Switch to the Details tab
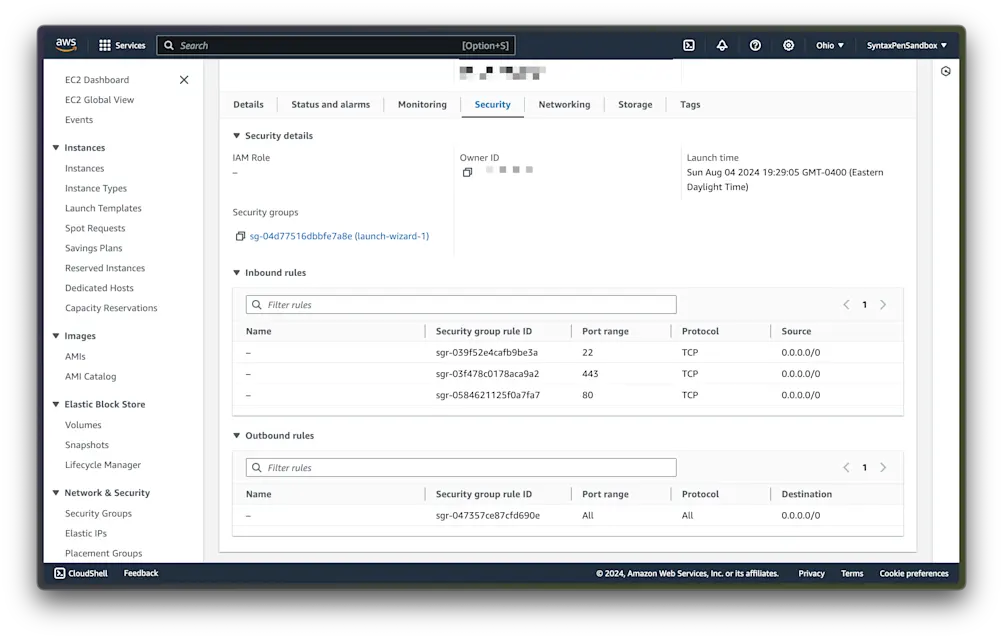 pos(248,104)
